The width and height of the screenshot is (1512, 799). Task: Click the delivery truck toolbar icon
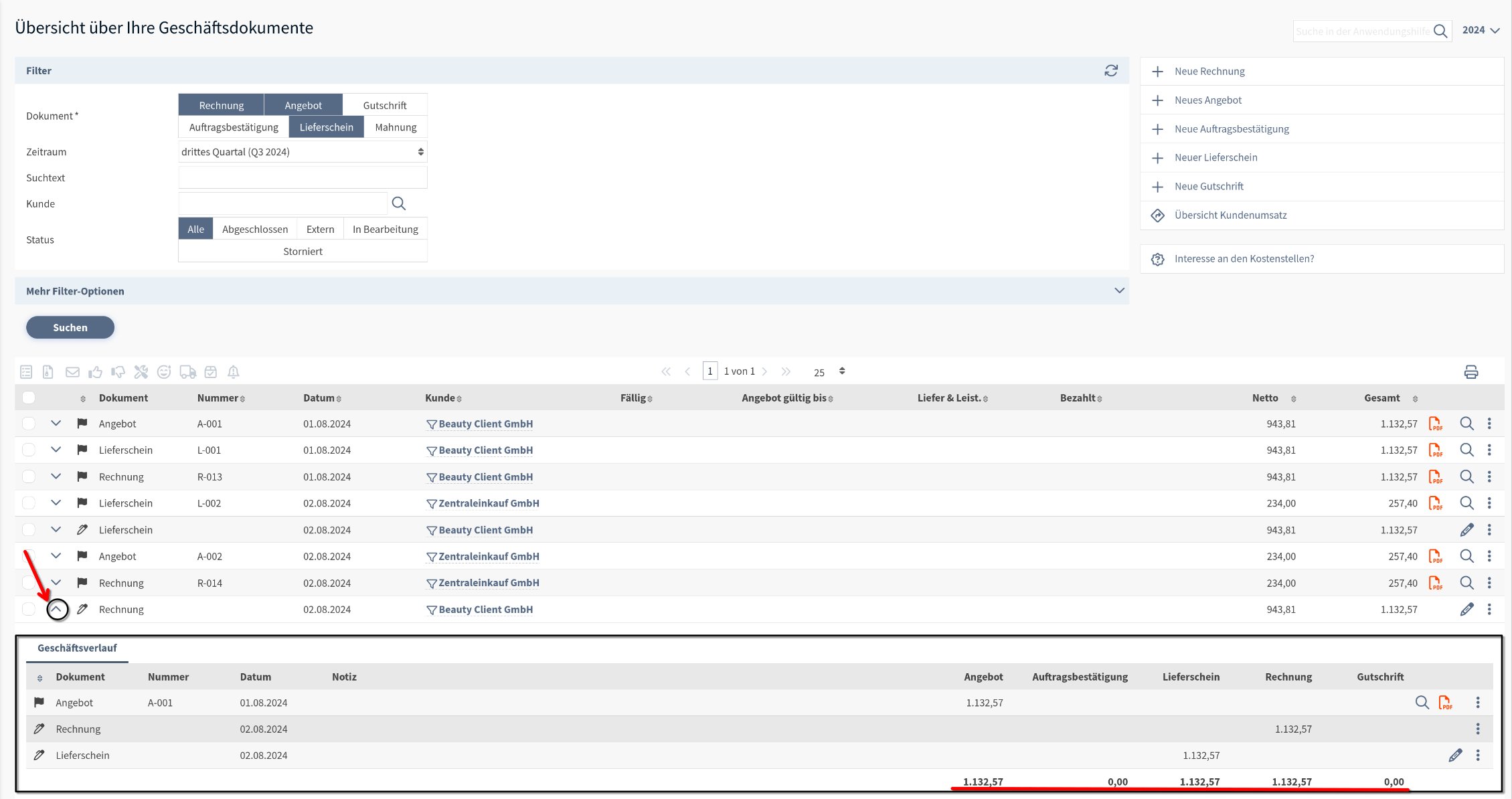tap(188, 372)
